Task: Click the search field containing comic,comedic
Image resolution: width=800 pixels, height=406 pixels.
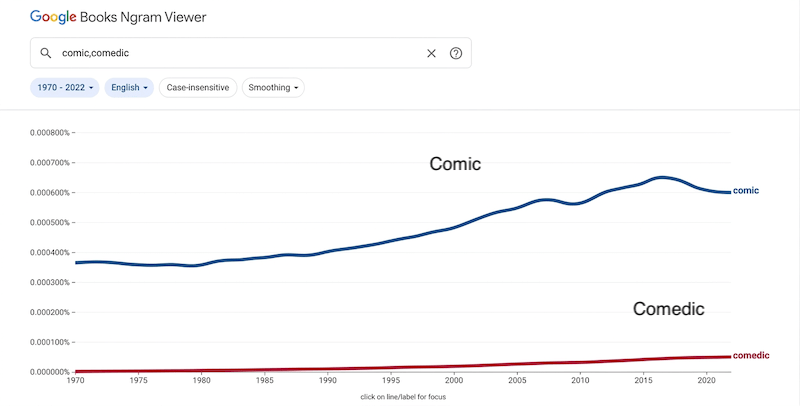Action: click(x=240, y=53)
